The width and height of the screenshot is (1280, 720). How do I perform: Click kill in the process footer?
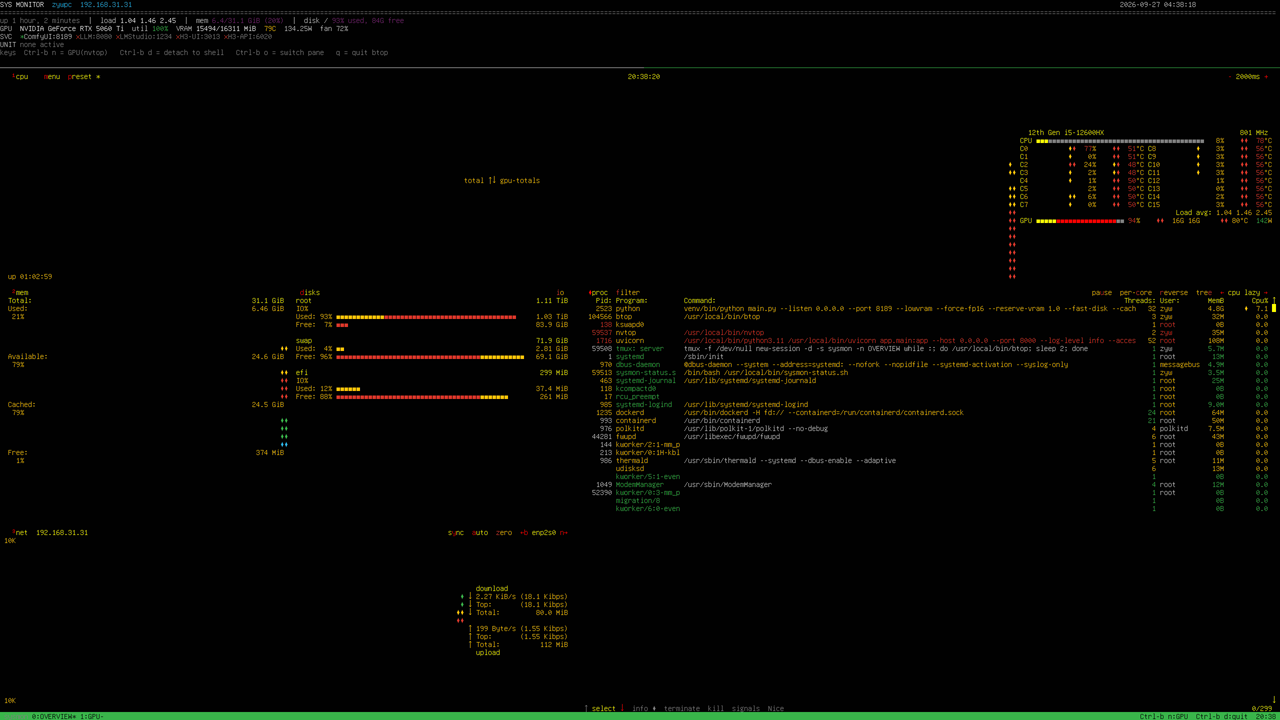(716, 709)
